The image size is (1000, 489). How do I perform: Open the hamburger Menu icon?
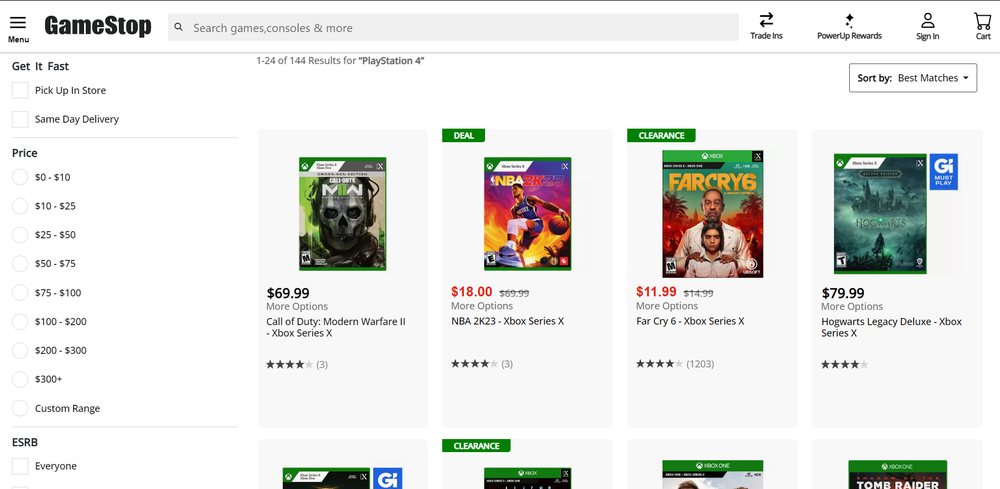click(x=18, y=23)
